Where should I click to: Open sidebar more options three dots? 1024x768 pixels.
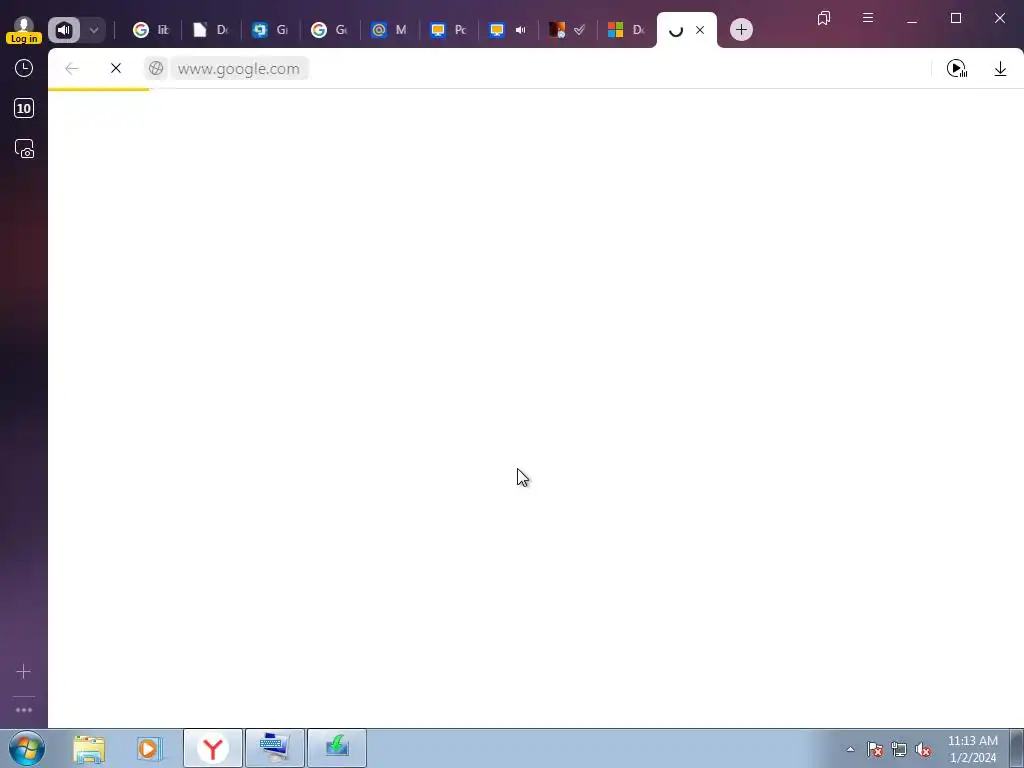(24, 710)
